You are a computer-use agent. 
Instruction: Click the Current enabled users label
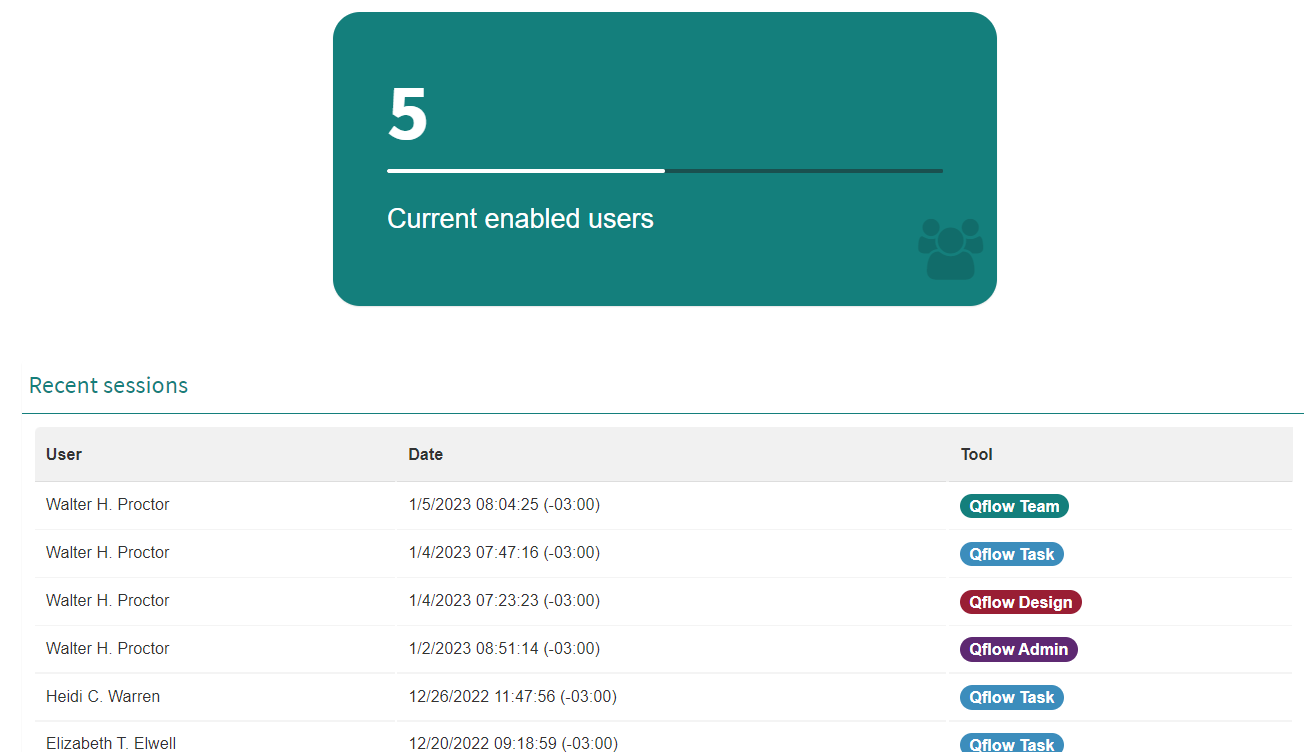coord(520,219)
